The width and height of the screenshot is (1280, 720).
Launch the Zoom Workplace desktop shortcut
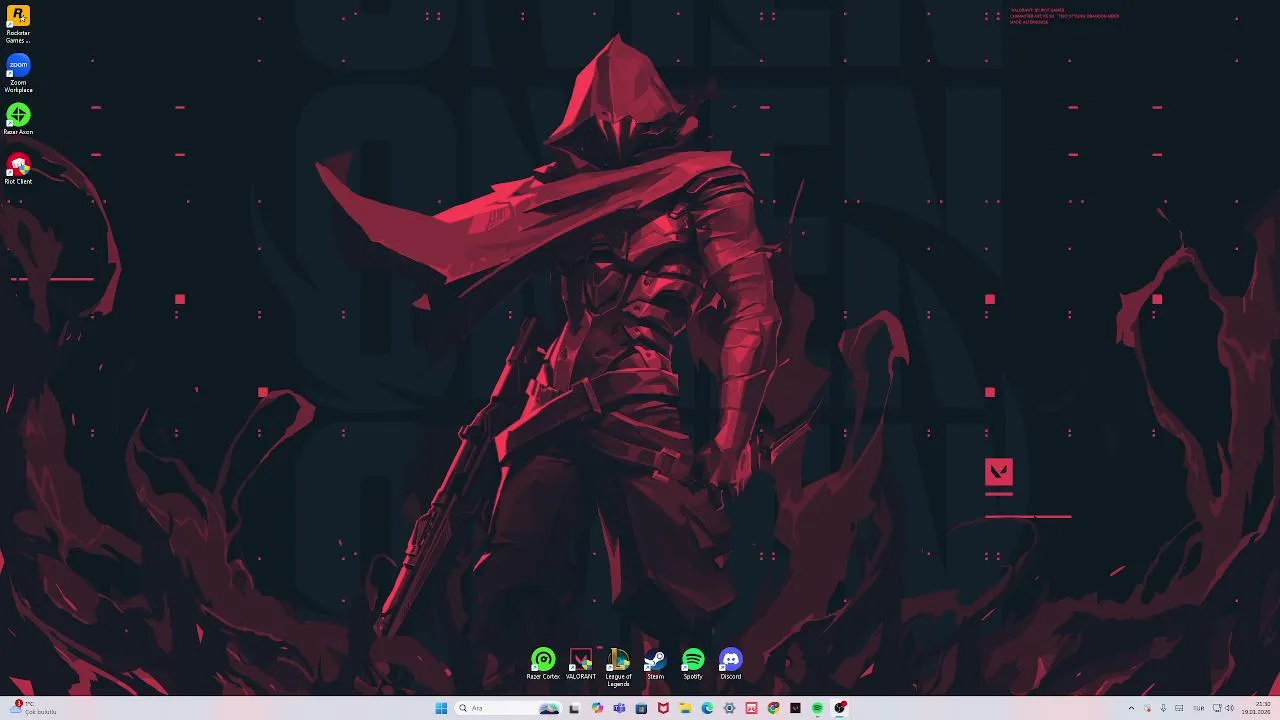(18, 75)
